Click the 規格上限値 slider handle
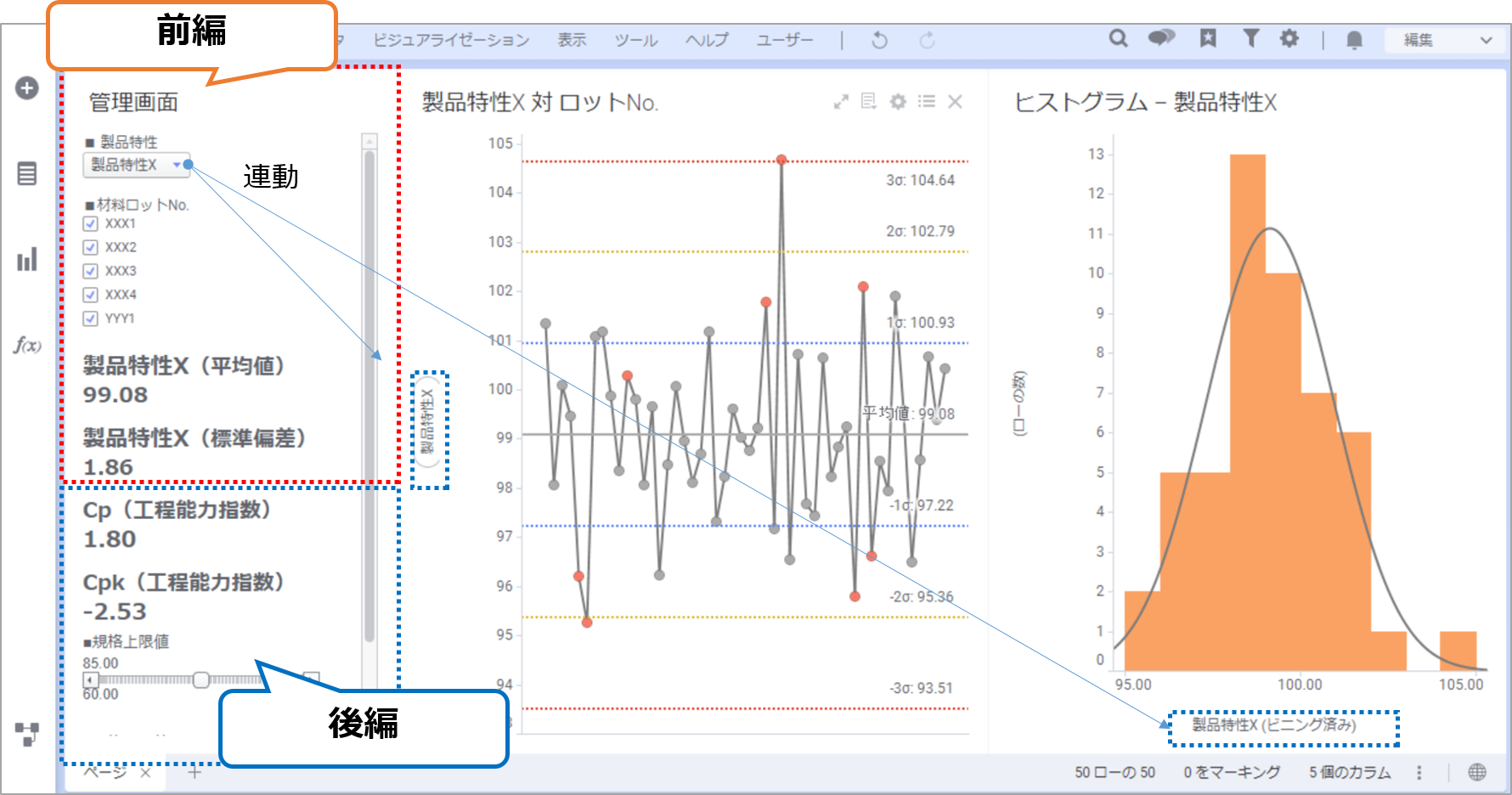Screen dimensions: 1512x795 200,679
